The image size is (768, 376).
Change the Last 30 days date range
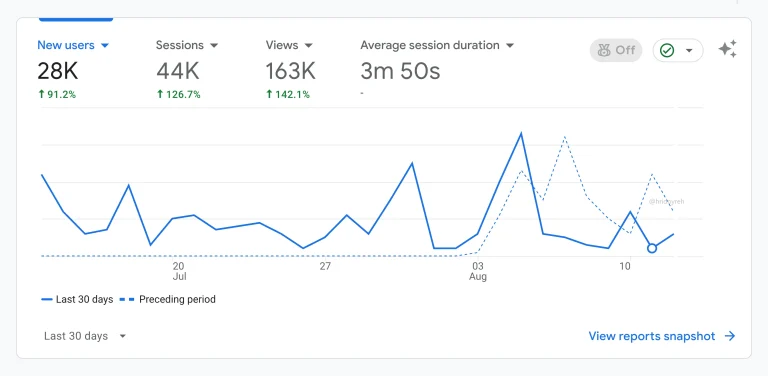tap(85, 336)
